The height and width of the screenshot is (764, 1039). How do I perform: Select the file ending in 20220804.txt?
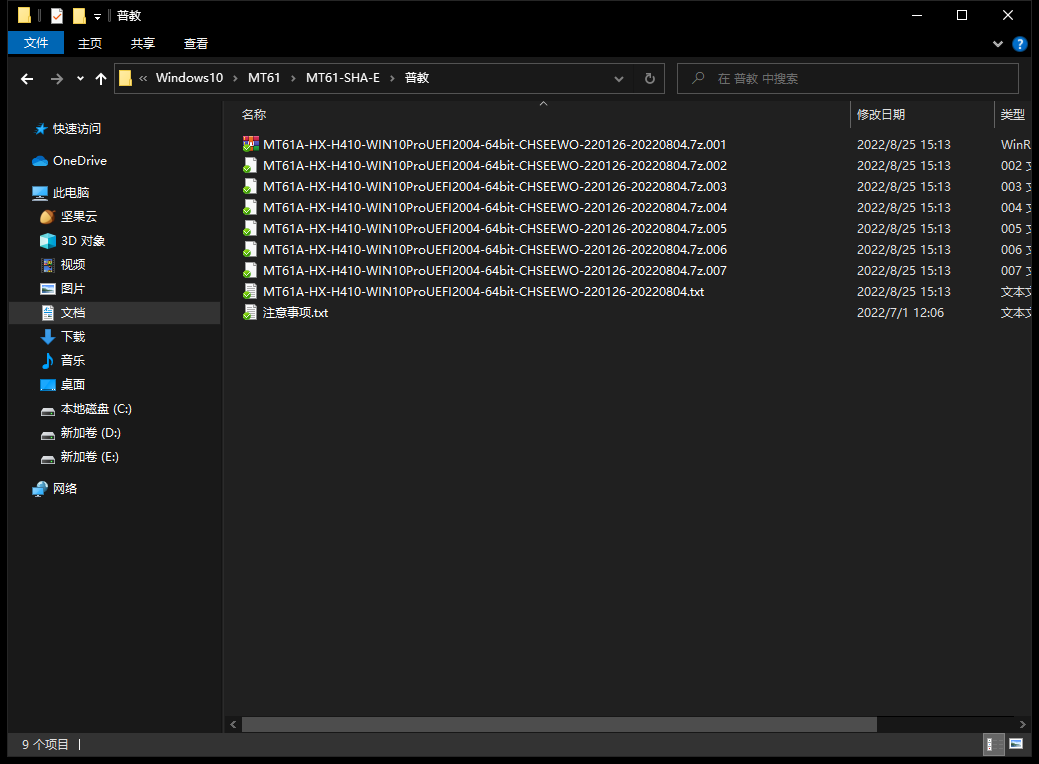pos(483,292)
